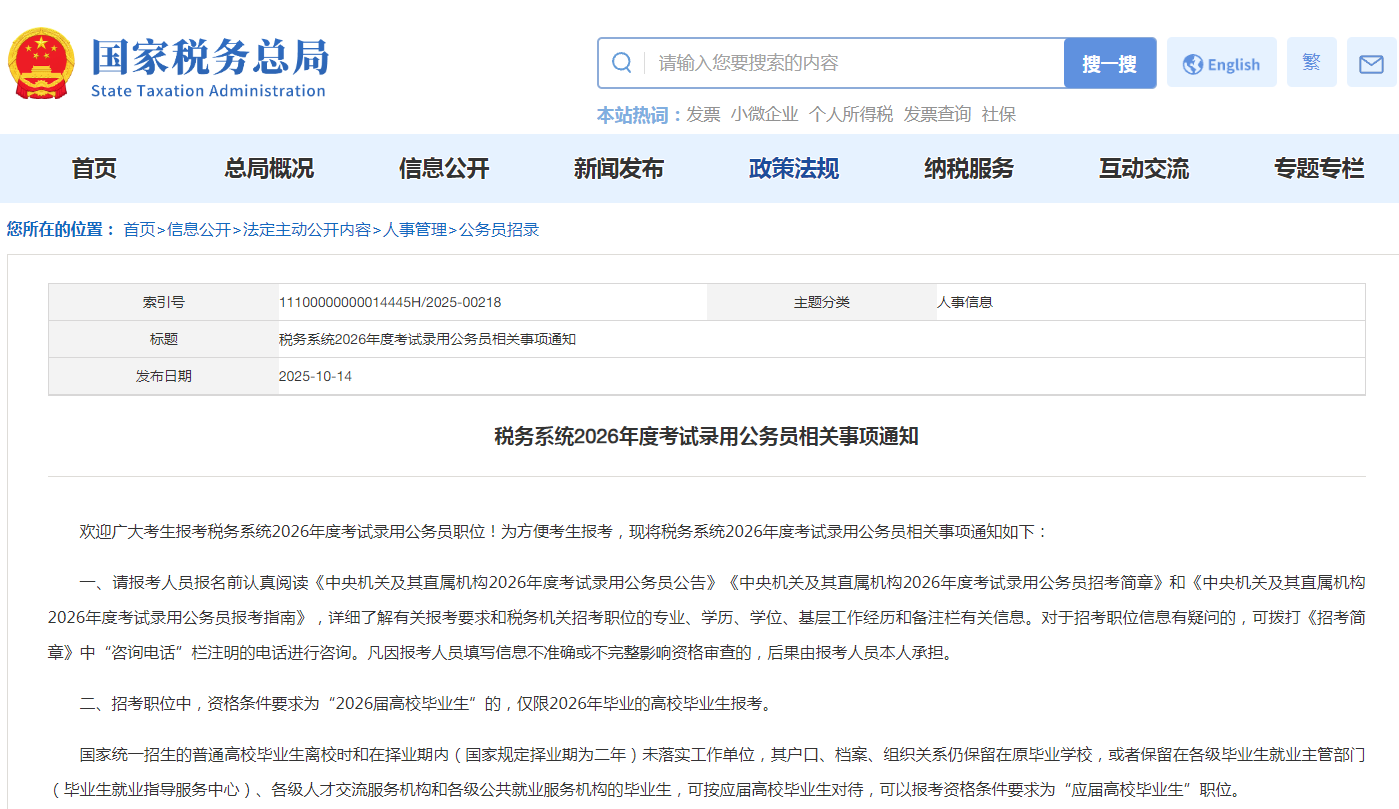Viewport: 1399px width, 809px height.
Task: Open the 总局概况 menu
Action: click(269, 169)
